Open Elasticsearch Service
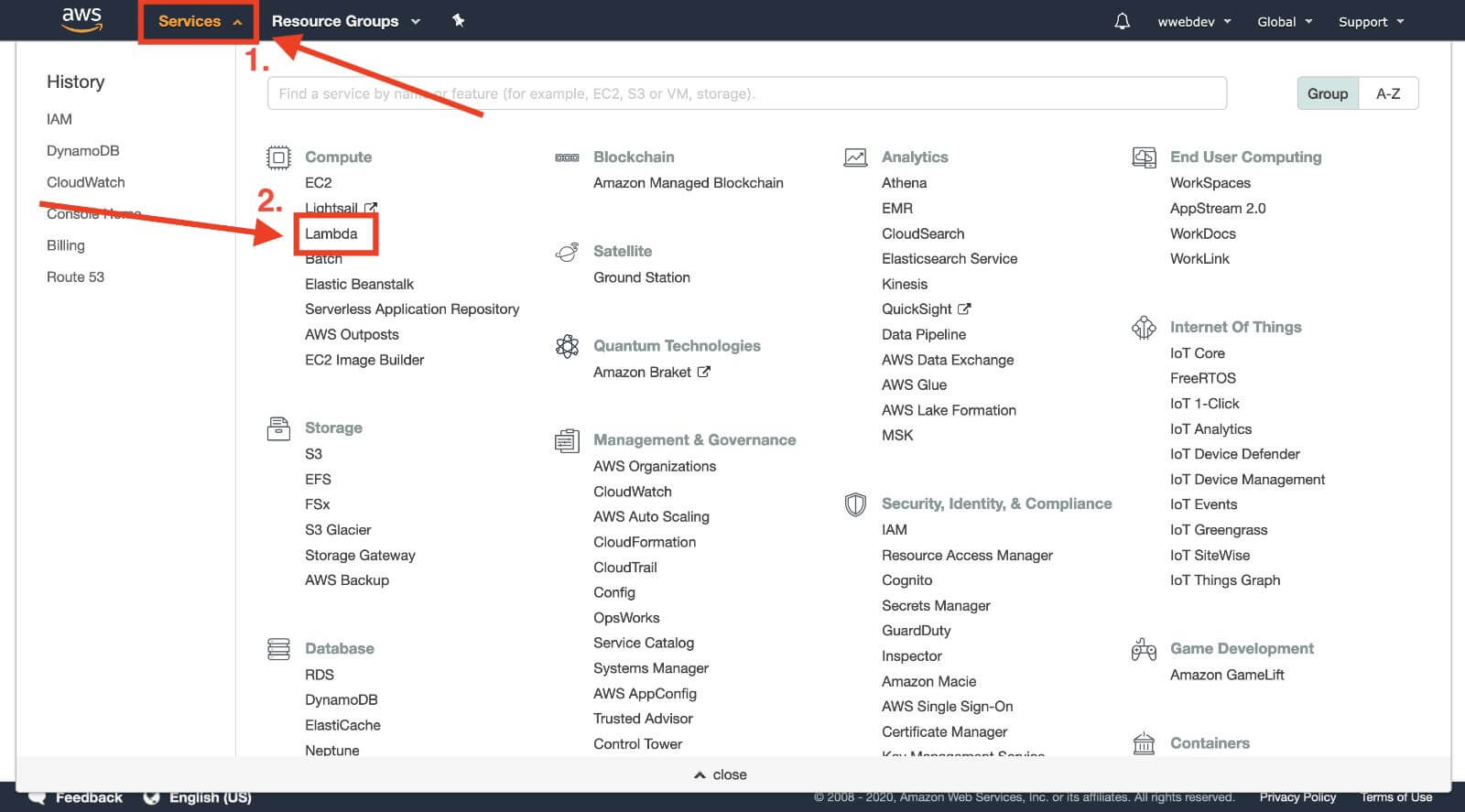 point(950,259)
